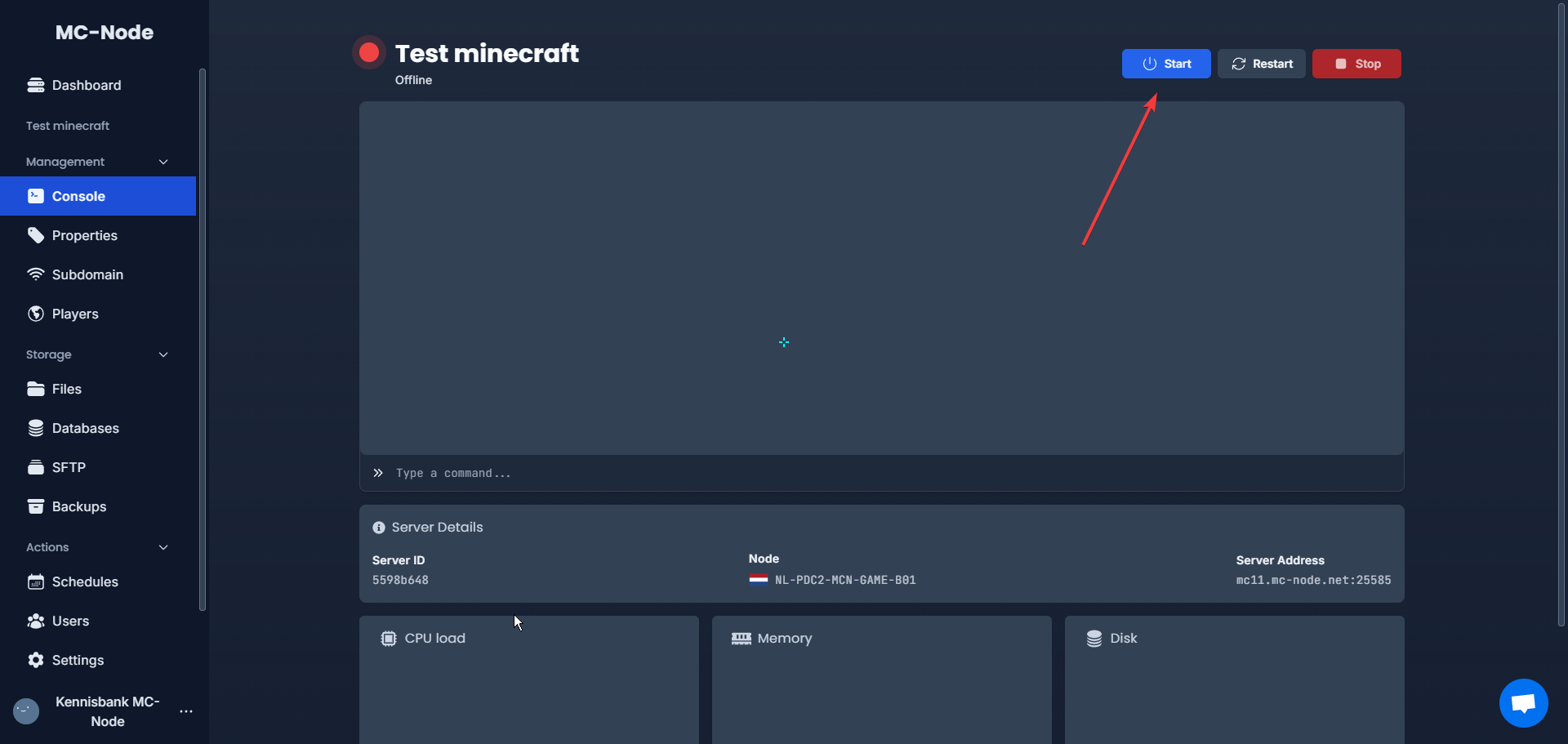Start the Test minecraft server
The height and width of the screenshot is (744, 1568).
click(1166, 64)
